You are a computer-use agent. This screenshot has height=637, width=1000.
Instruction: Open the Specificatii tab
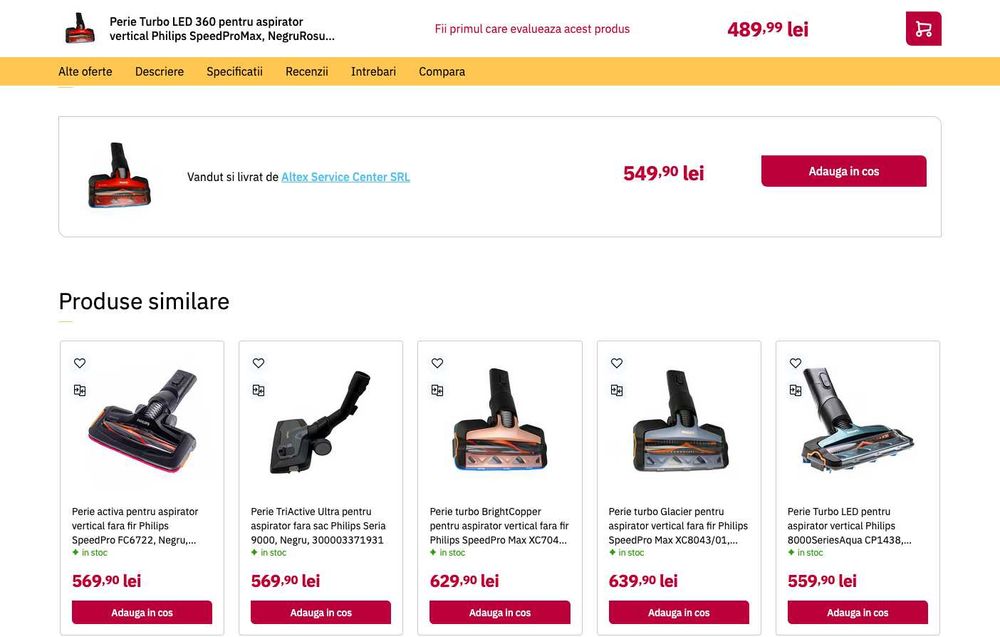click(x=234, y=71)
